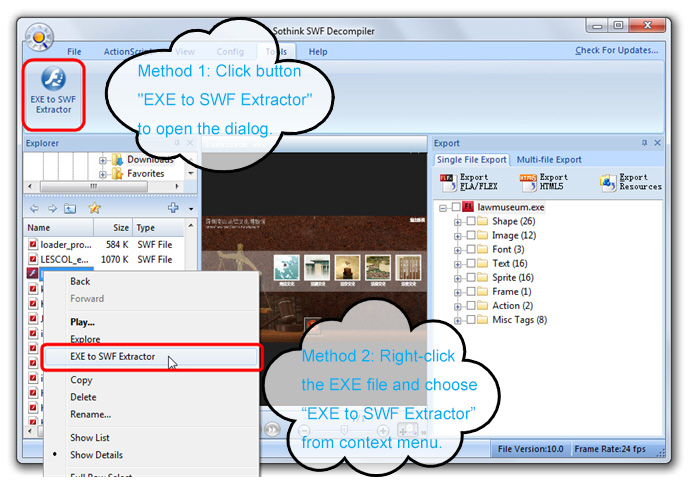The width and height of the screenshot is (688, 485).
Task: Tick the Sprite (16) checkbox
Action: [x=471, y=277]
